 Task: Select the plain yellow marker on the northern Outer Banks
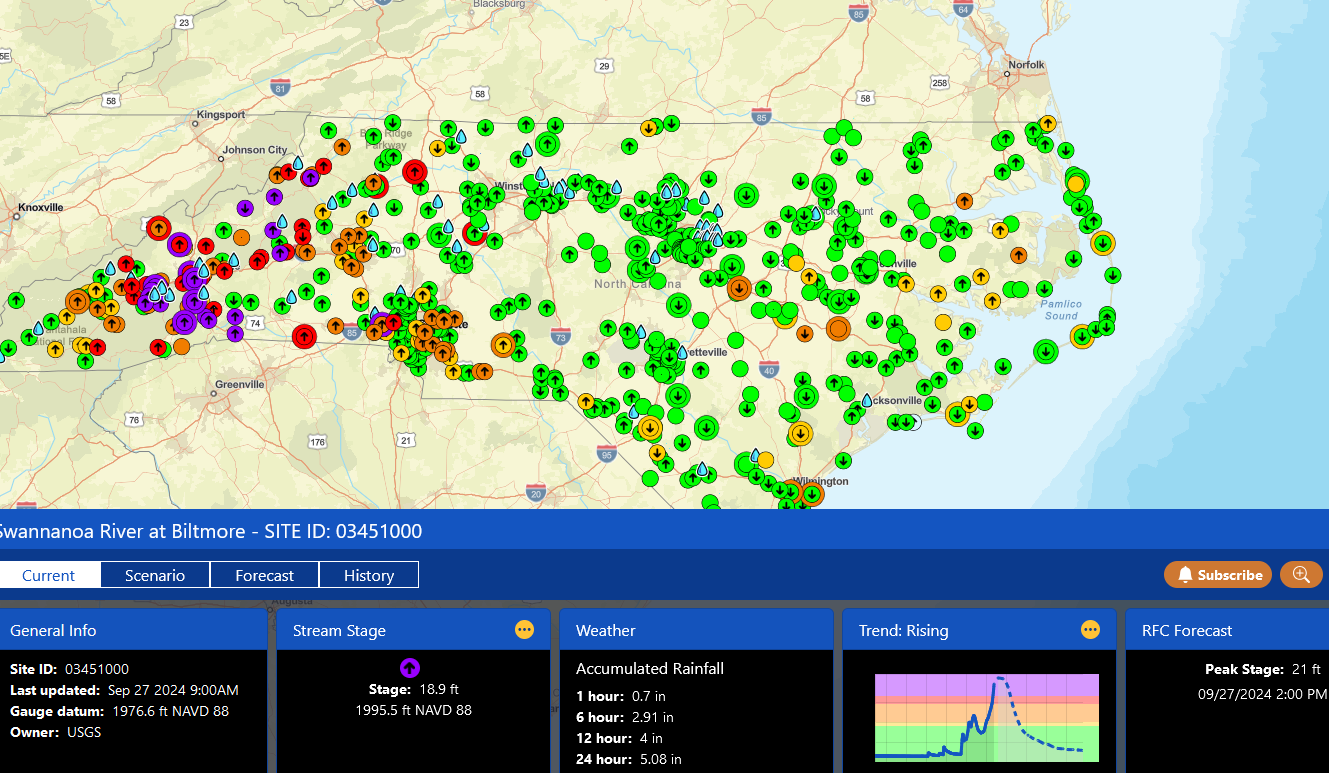[1075, 184]
